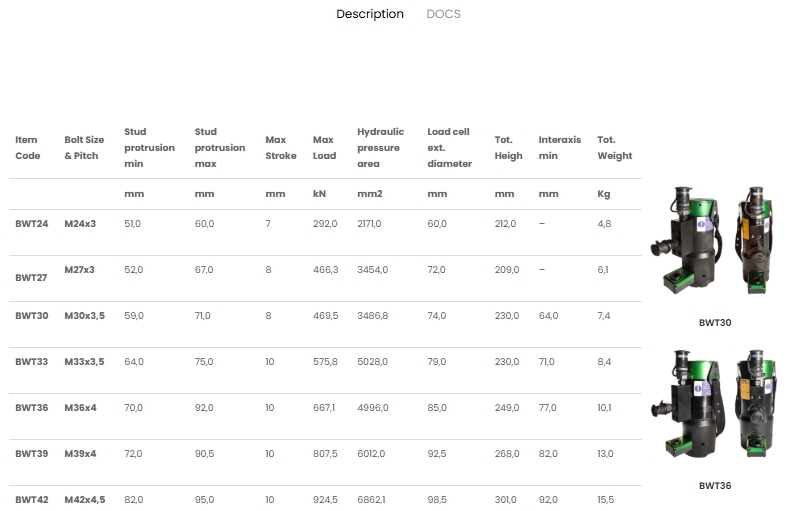Click the Max Load column header
This screenshot has height=511, width=807.
pos(323,148)
